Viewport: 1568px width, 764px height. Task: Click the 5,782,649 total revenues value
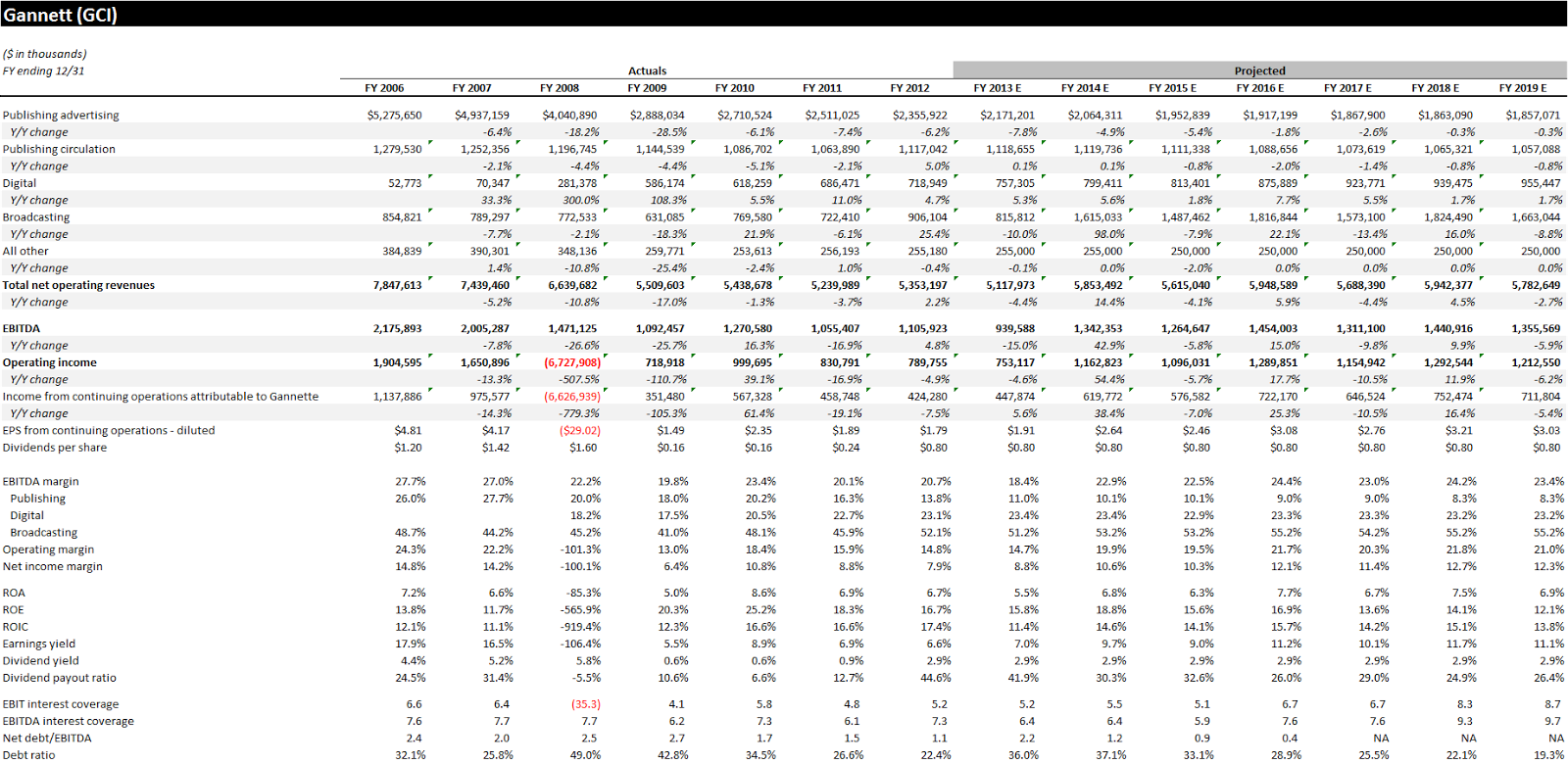tap(1536, 285)
